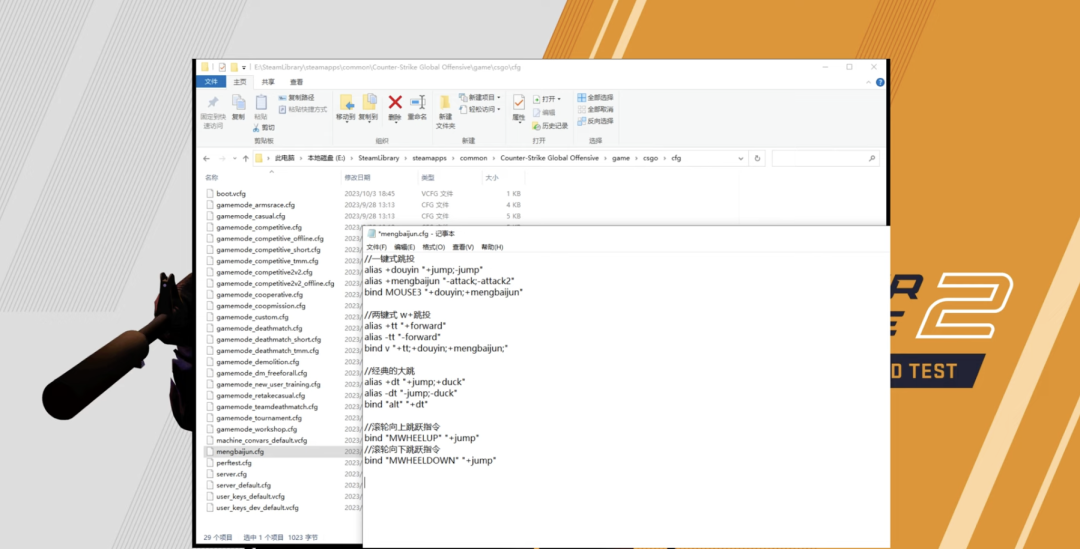Click the Select all (全部选择) option
Viewport: 1080px width, 549px height.
(595, 98)
